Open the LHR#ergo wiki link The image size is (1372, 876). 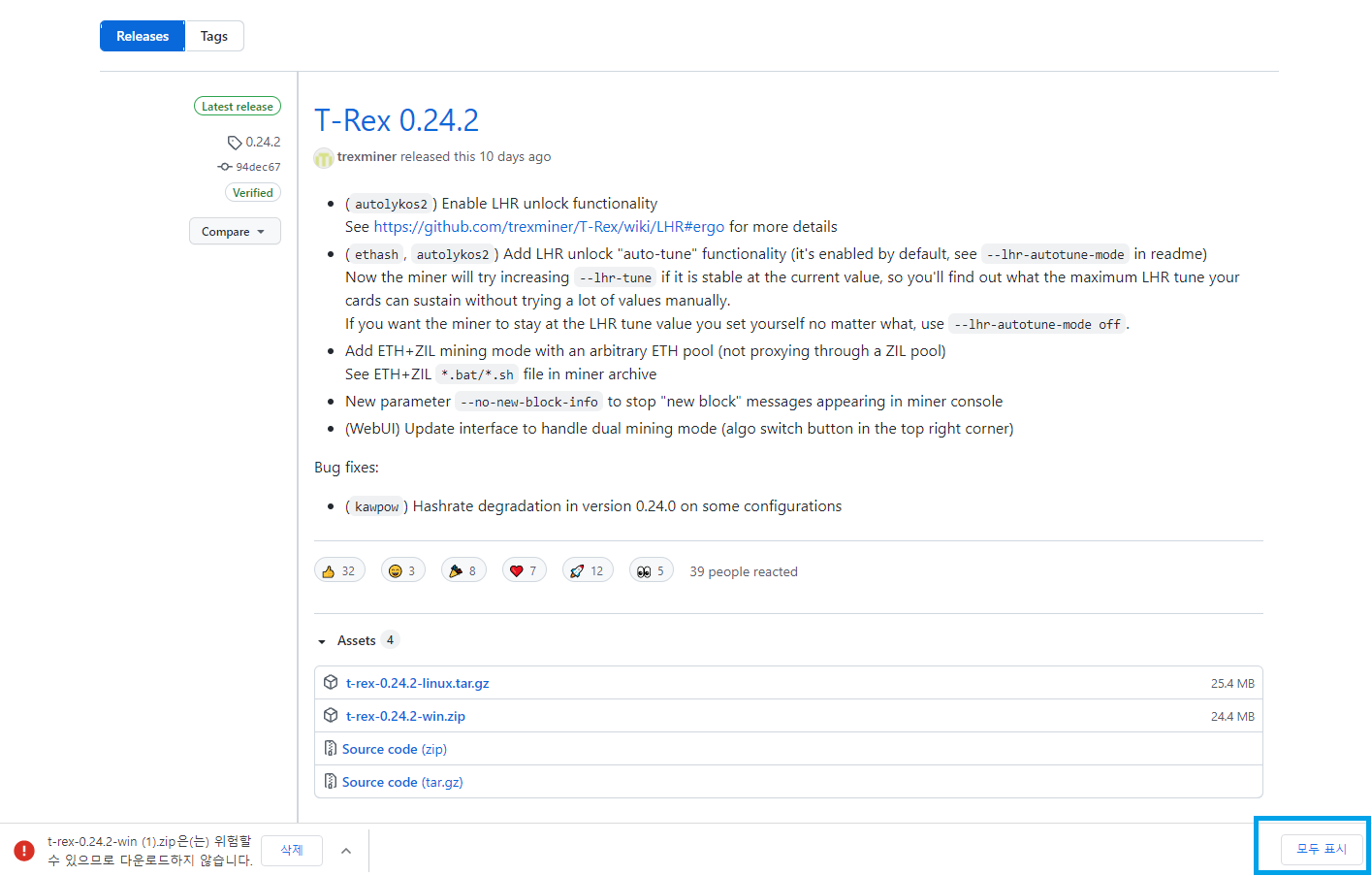tap(549, 226)
